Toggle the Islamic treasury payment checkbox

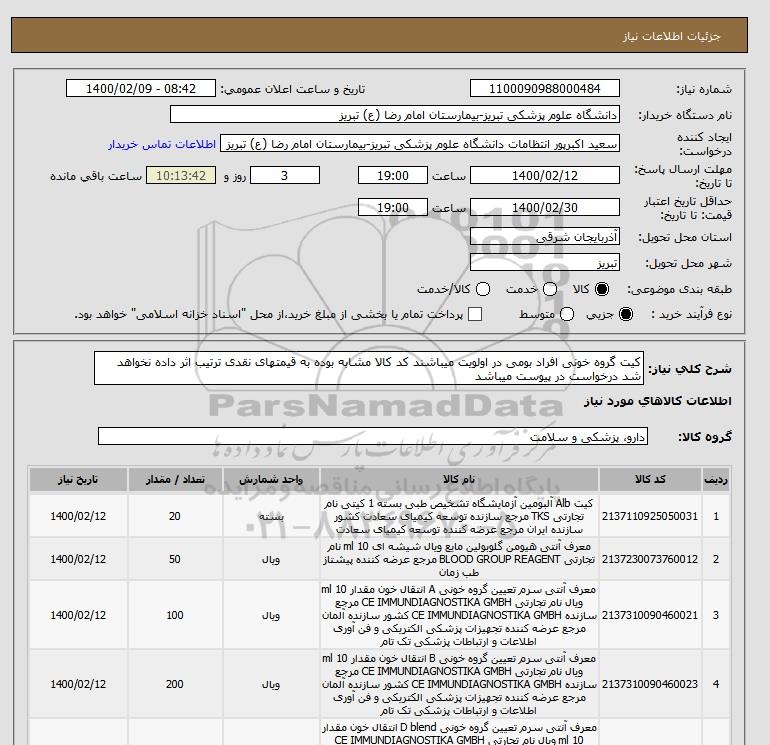475,314
